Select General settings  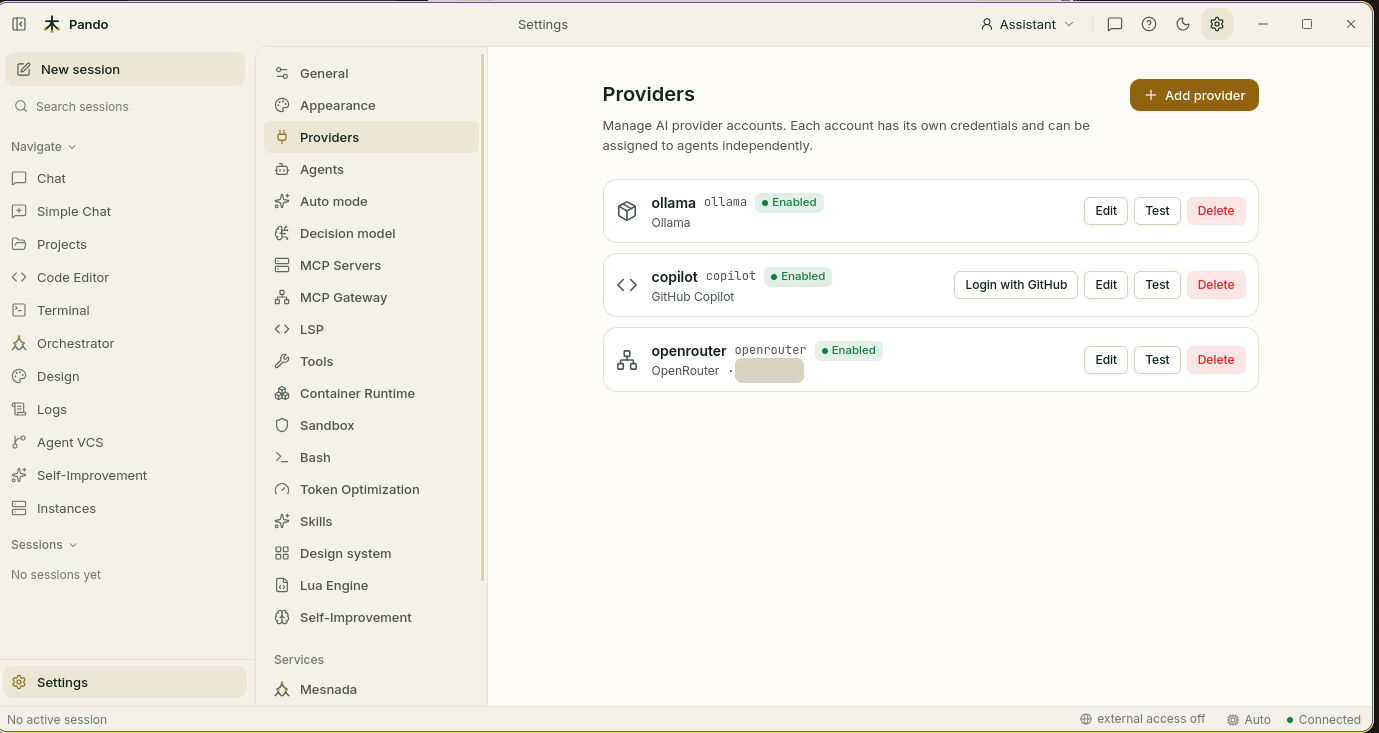371,73
